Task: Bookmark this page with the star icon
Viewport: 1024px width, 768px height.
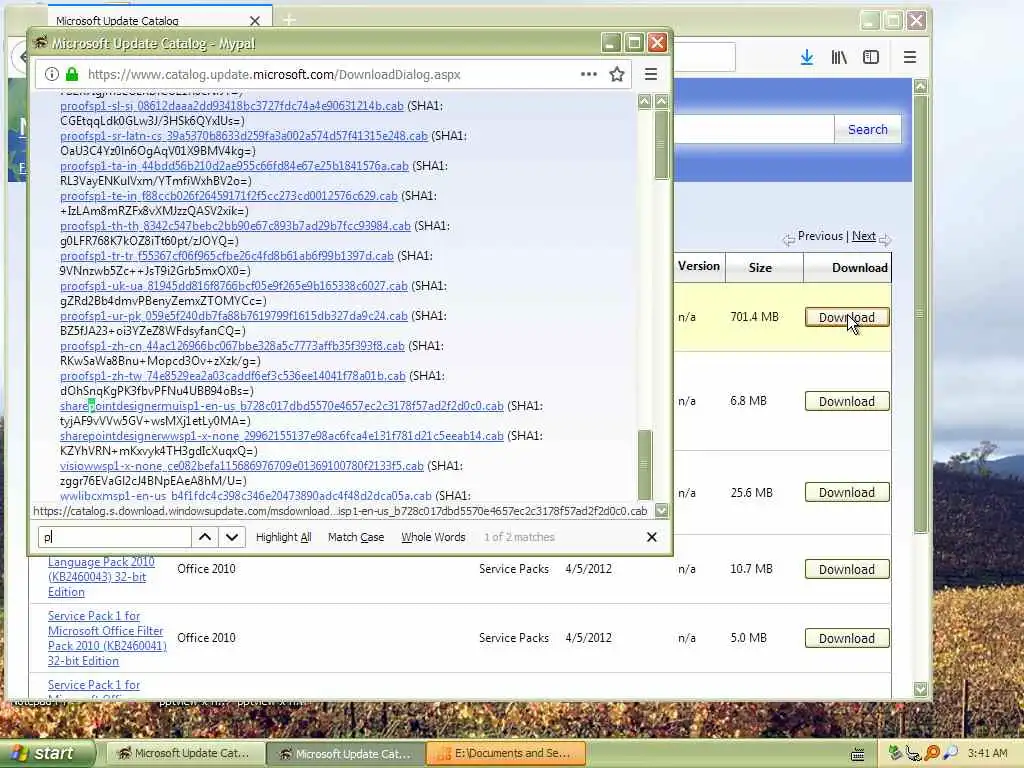Action: (616, 74)
